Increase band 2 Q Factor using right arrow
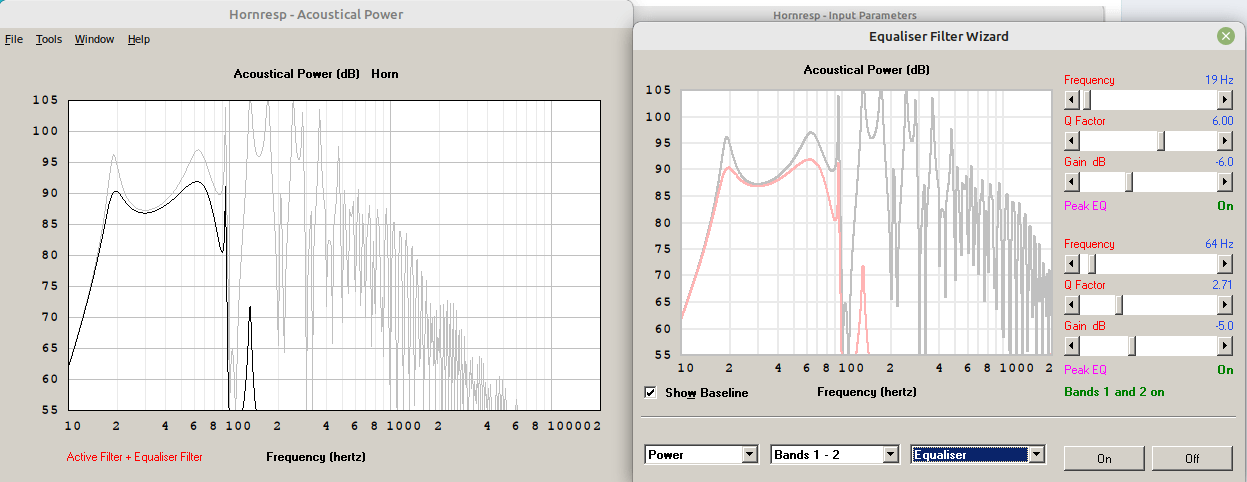 (1224, 304)
